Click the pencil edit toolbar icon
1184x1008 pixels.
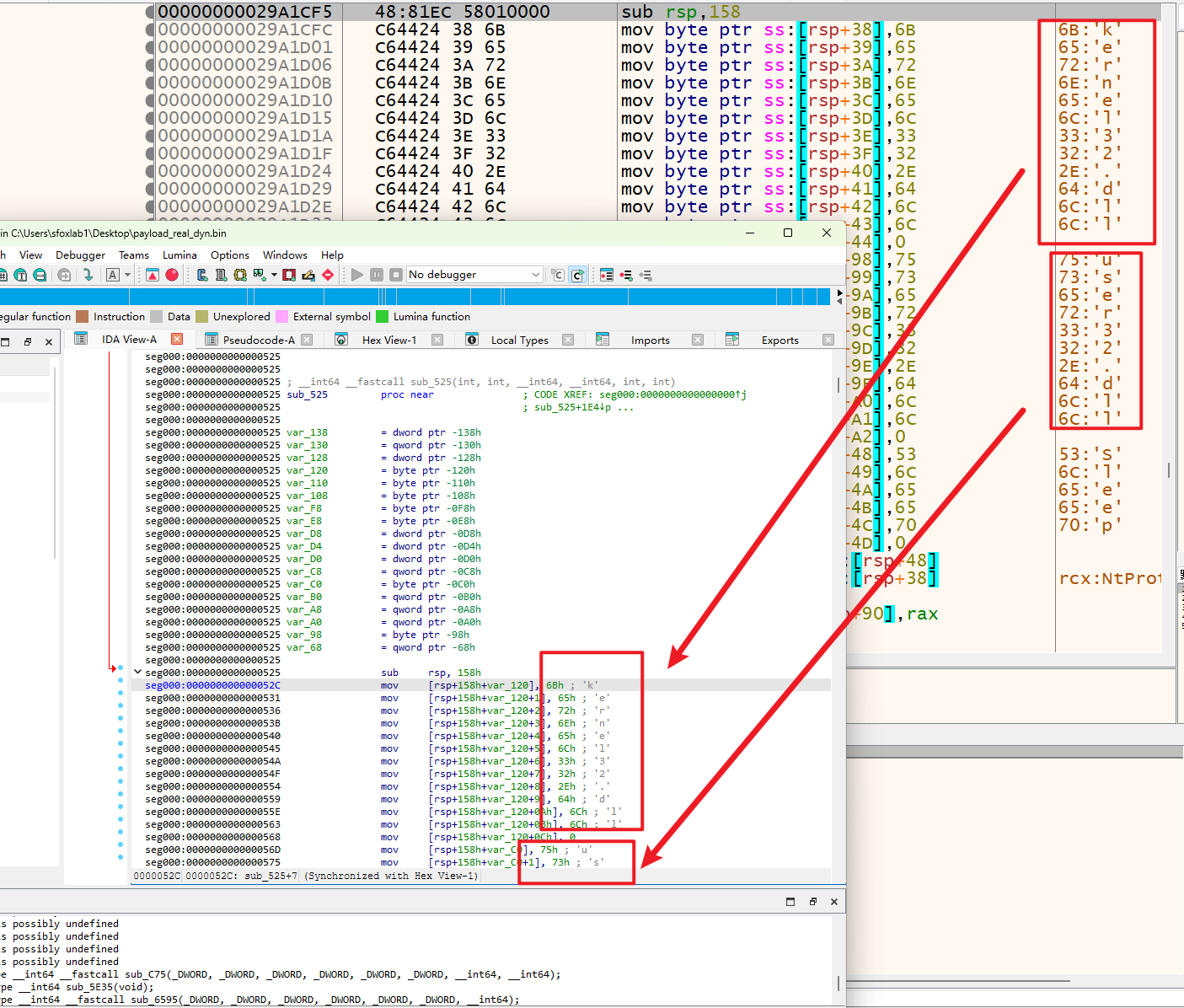tap(308, 275)
